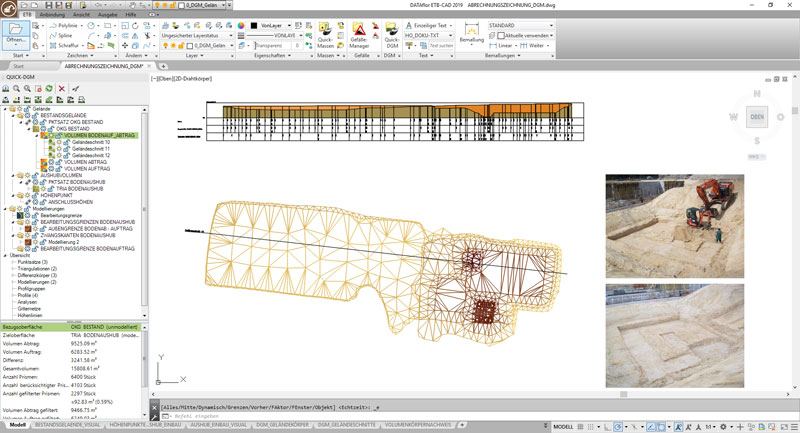Open the Quick-DGM ribbon tool

391,35
